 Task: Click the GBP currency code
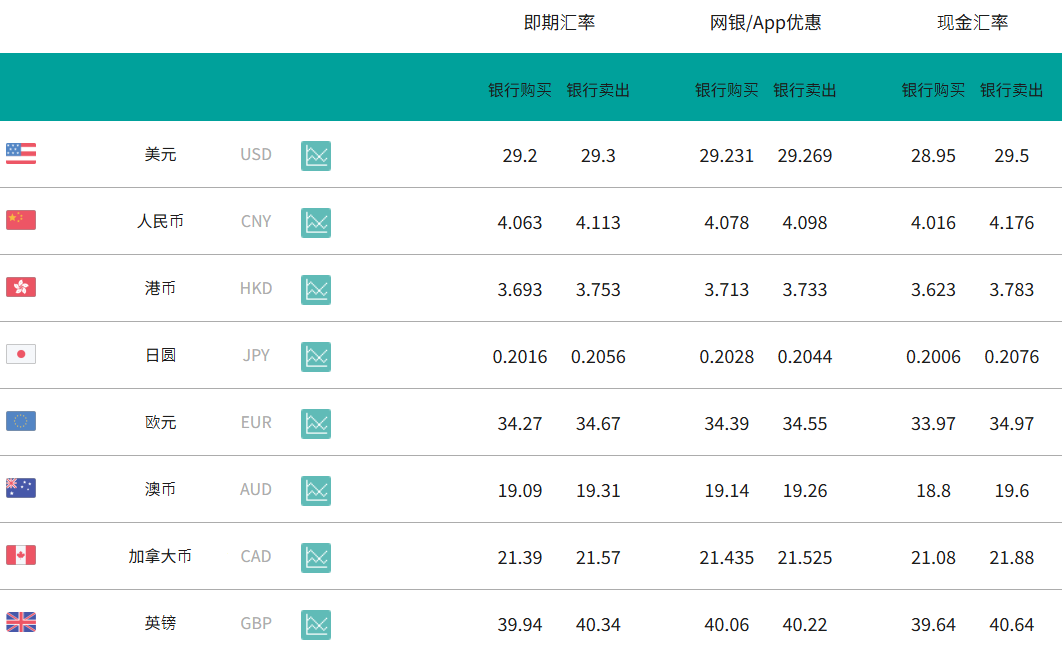[256, 623]
